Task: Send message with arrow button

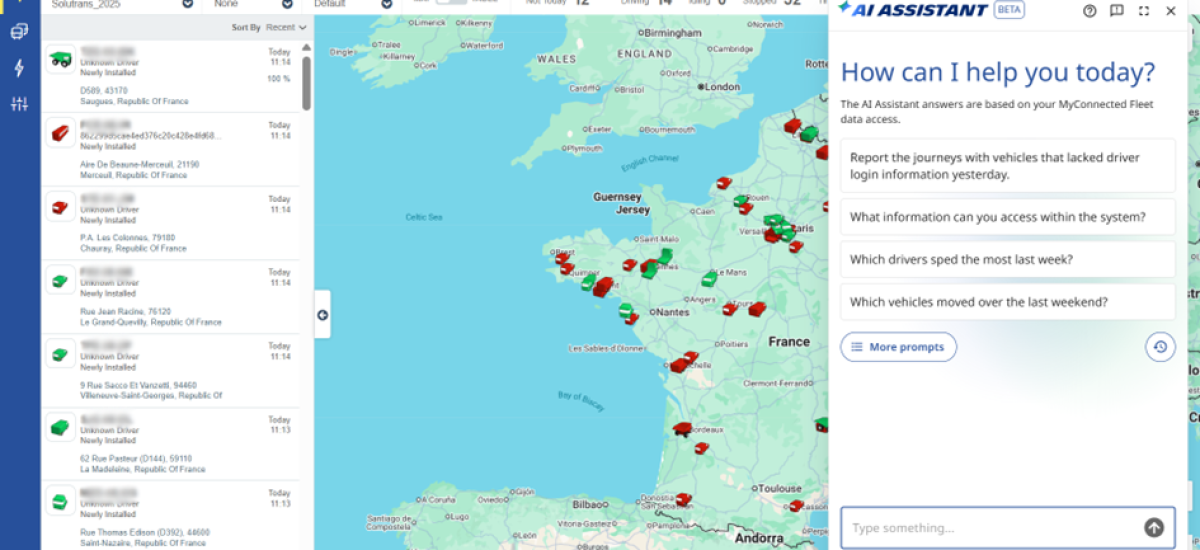Action: tap(1154, 528)
